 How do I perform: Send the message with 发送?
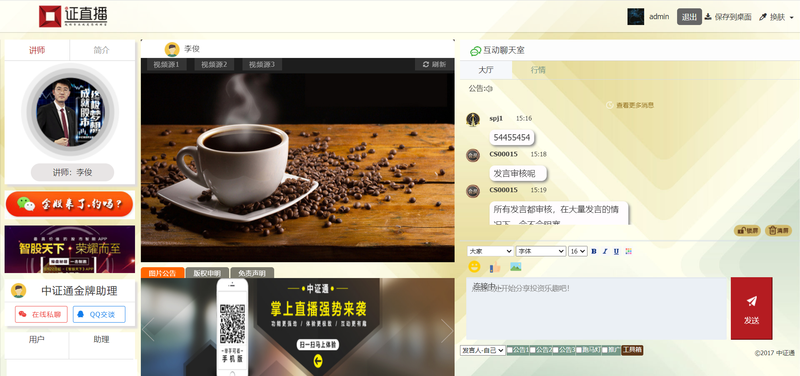click(x=751, y=308)
